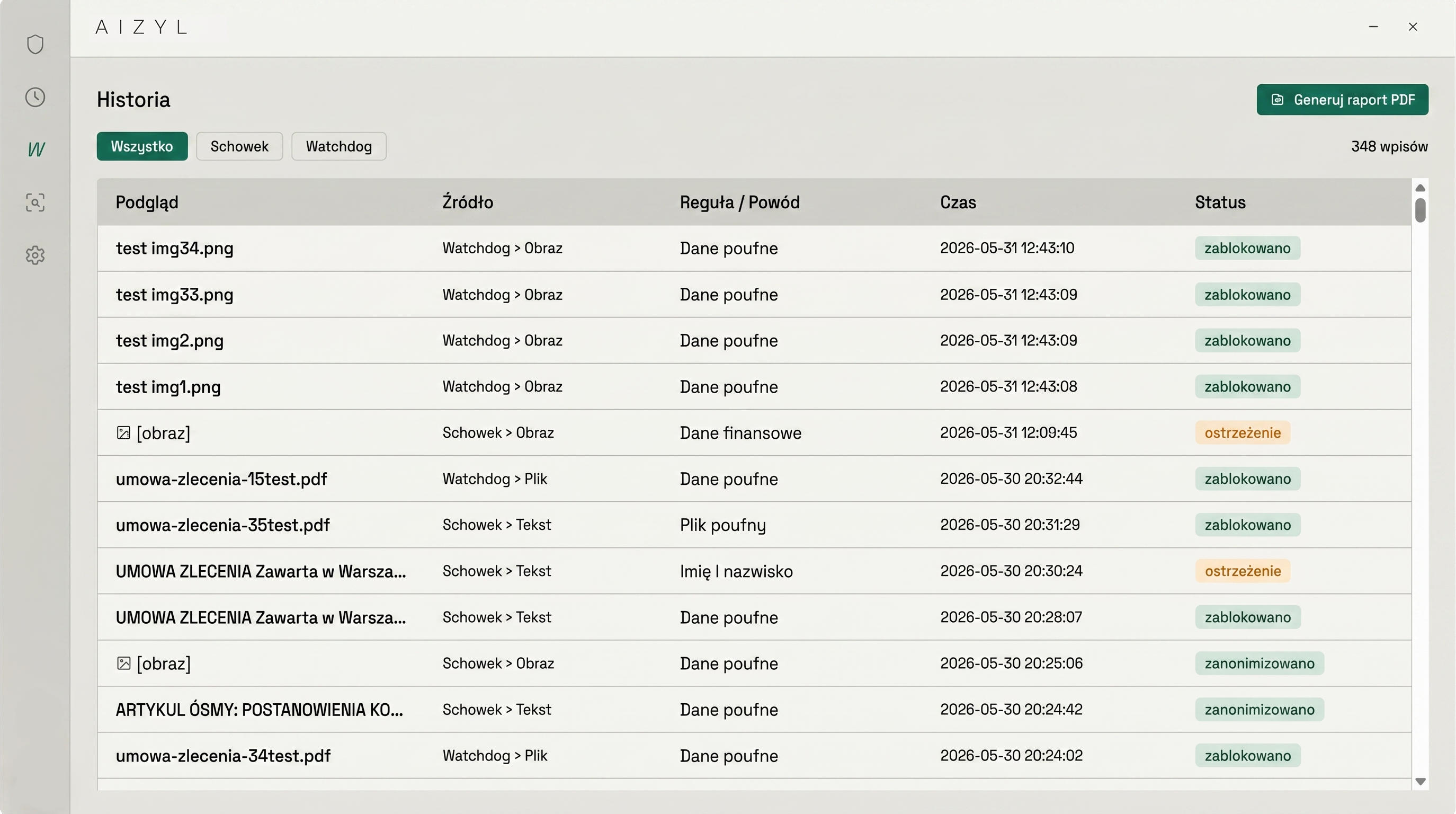The image size is (1456, 814).
Task: Select the Wszystko filter tab
Action: (142, 146)
